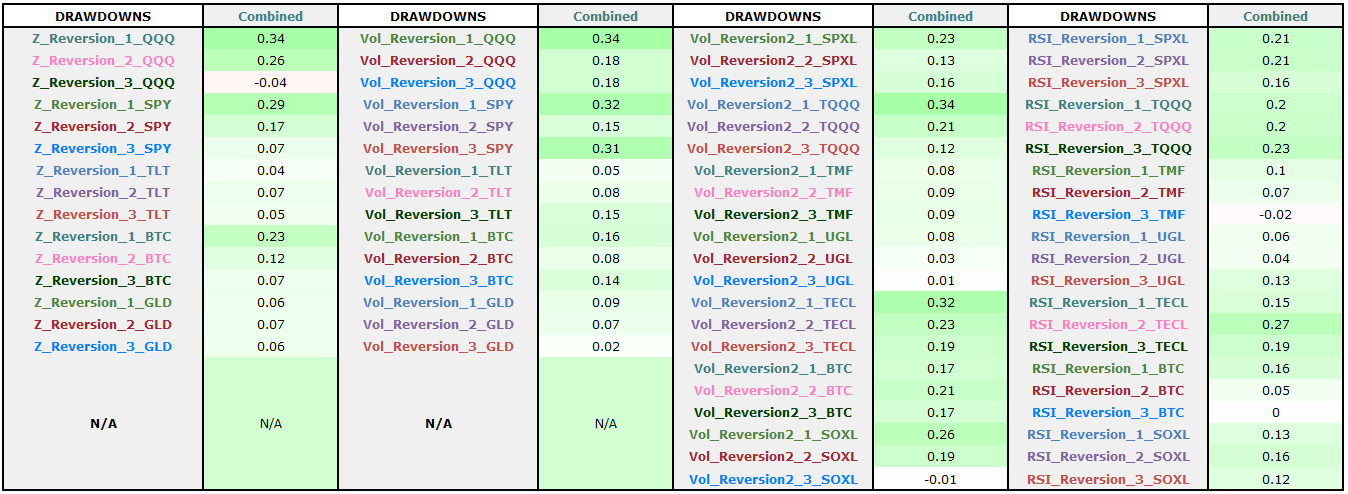Click the Vol_Reversion2_1_SPXL label
1348x494 pixels.
pyautogui.click(x=773, y=38)
